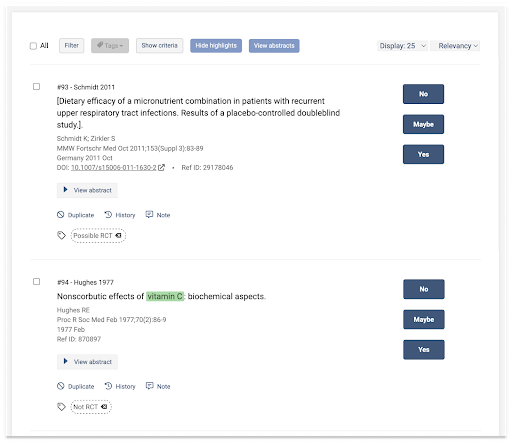Vote Yes on Schmidt 2011

pyautogui.click(x=423, y=154)
